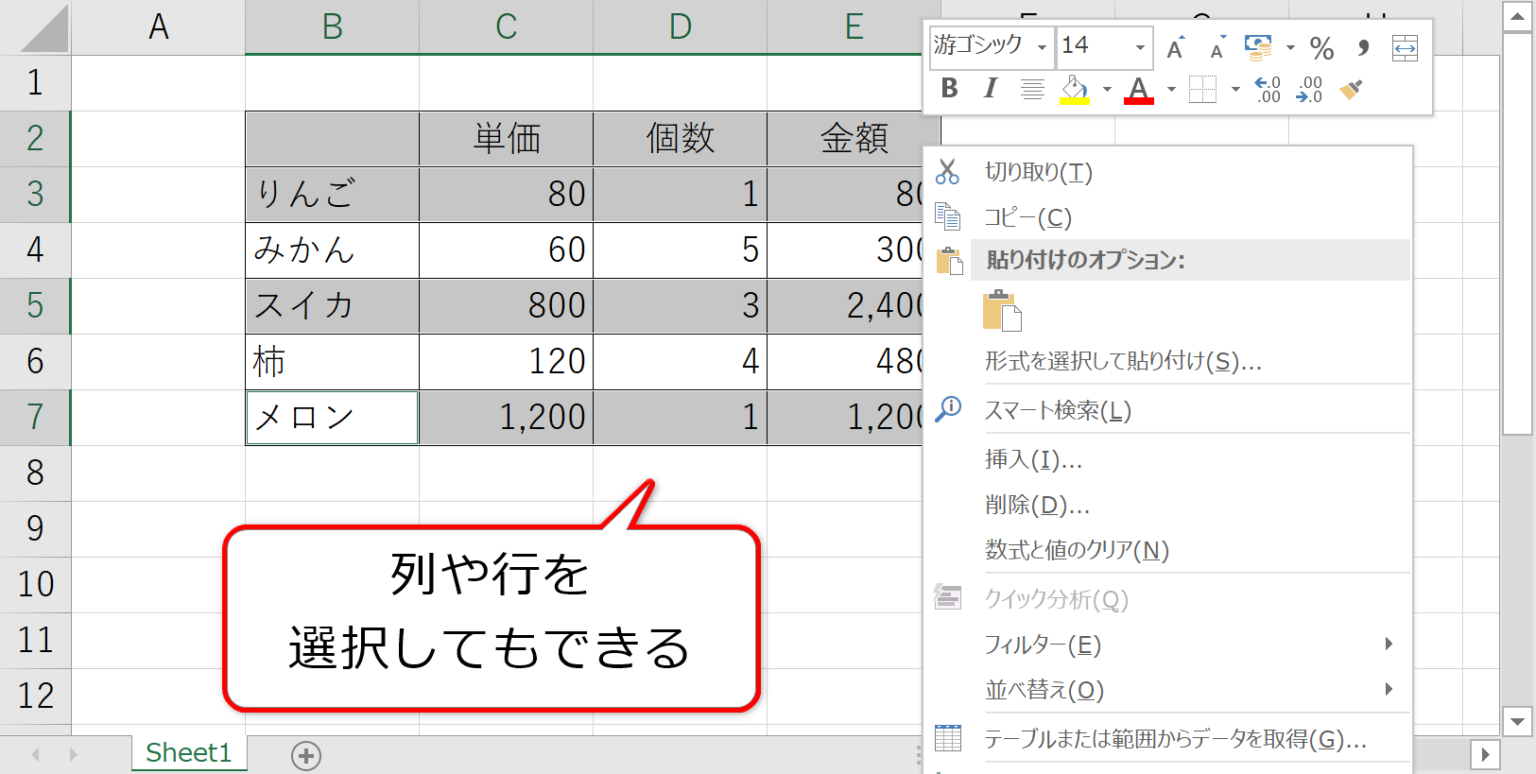Expand the フィルター(E) submenu
This screenshot has height=774, width=1536.
(x=1167, y=645)
